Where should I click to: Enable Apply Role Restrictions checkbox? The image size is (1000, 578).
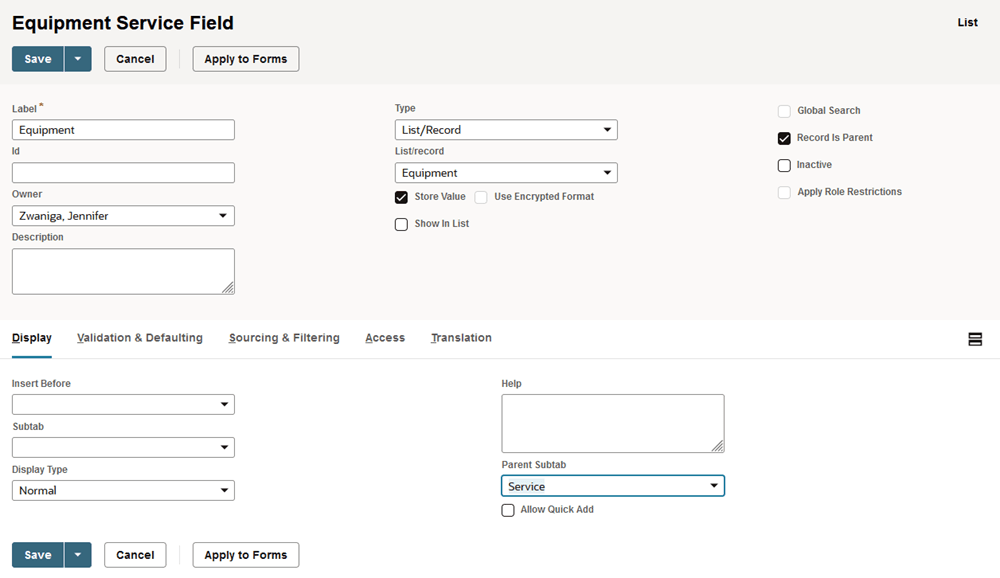coord(784,192)
